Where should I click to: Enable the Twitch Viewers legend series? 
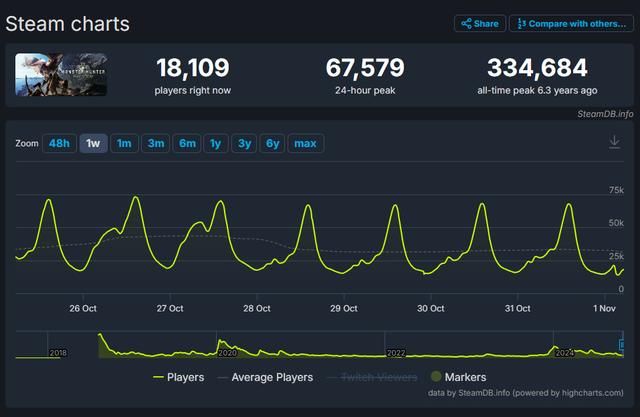pos(372,377)
